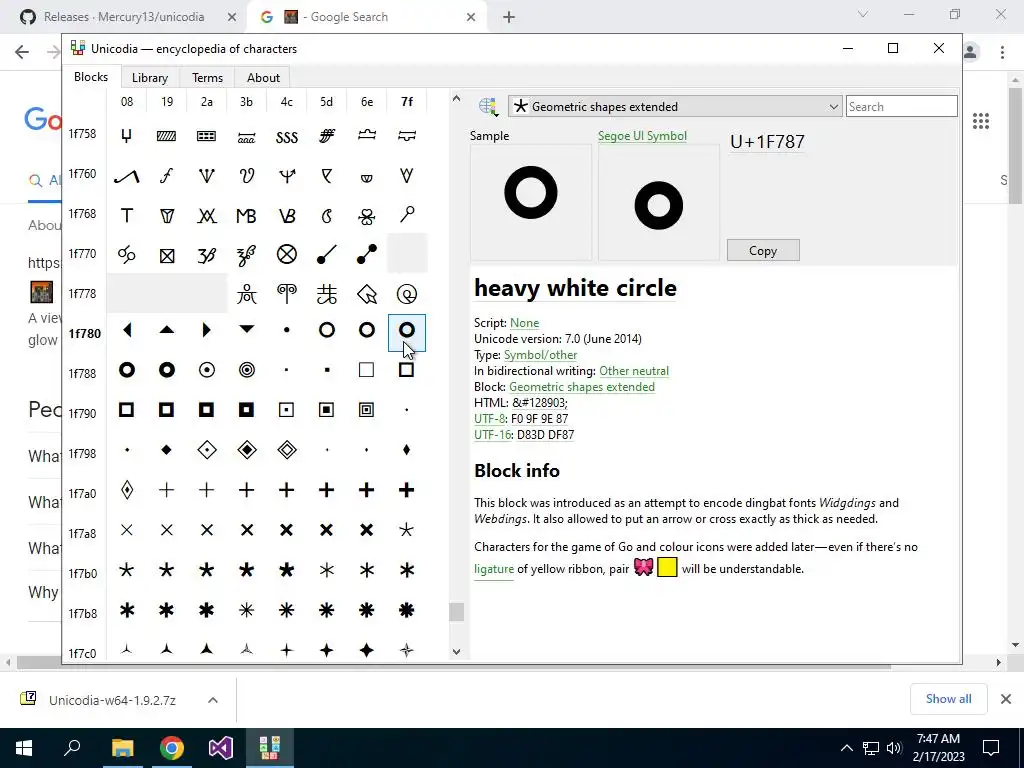Select the first five-spoked asterisk in row 1f7b0
This screenshot has height=768, width=1024.
click(x=127, y=570)
